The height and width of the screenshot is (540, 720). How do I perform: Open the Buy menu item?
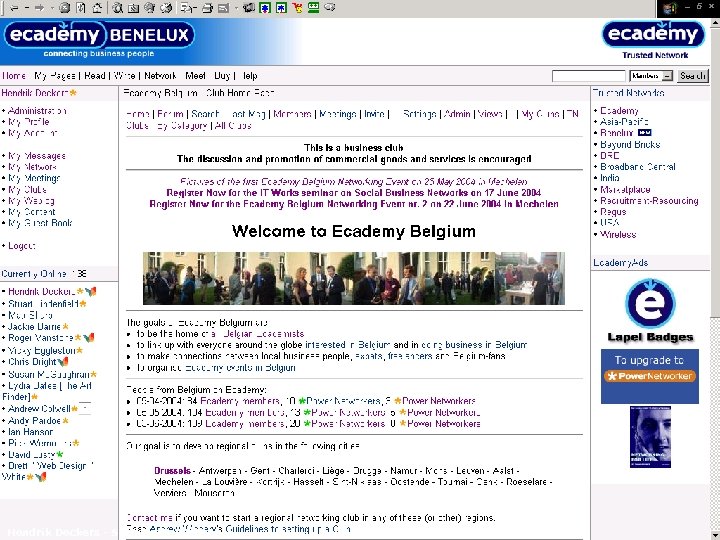(222, 76)
